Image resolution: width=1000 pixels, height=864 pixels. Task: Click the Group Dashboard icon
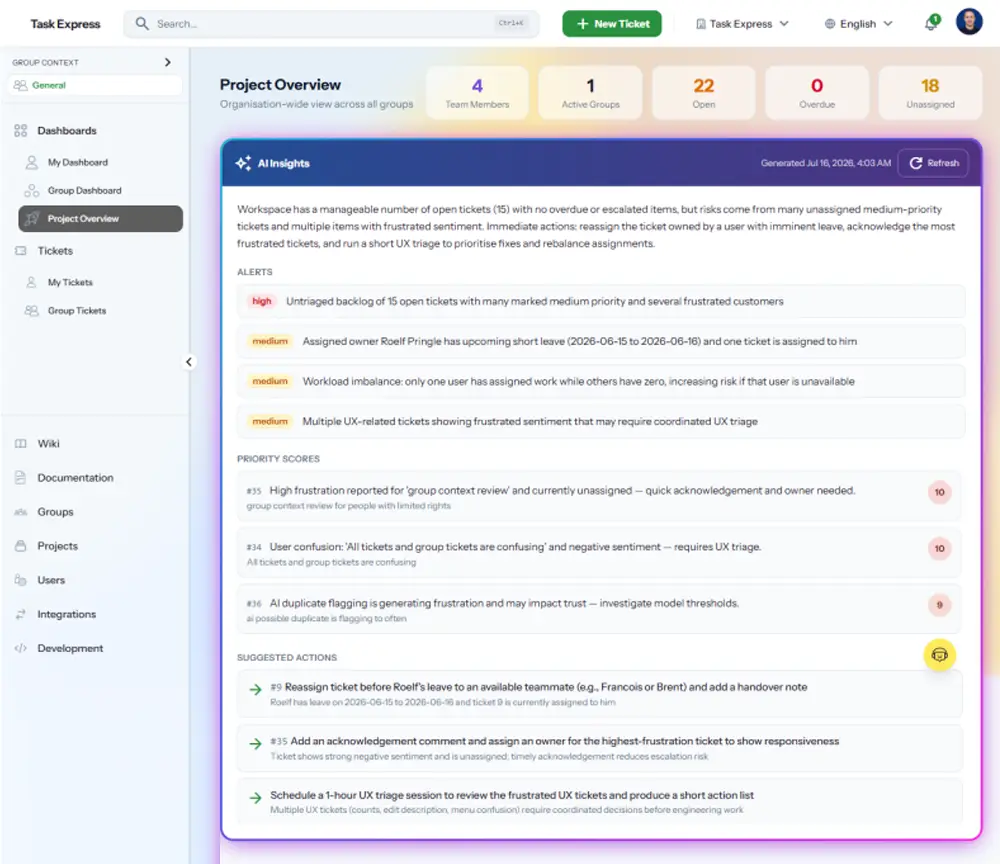coord(31,191)
